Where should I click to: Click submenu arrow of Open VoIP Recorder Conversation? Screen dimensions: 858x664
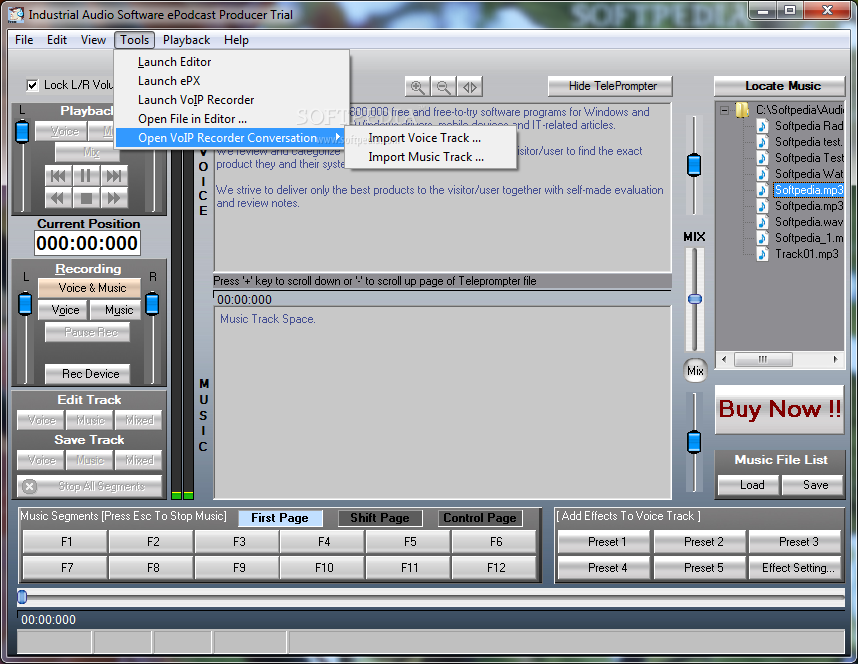pyautogui.click(x=338, y=137)
